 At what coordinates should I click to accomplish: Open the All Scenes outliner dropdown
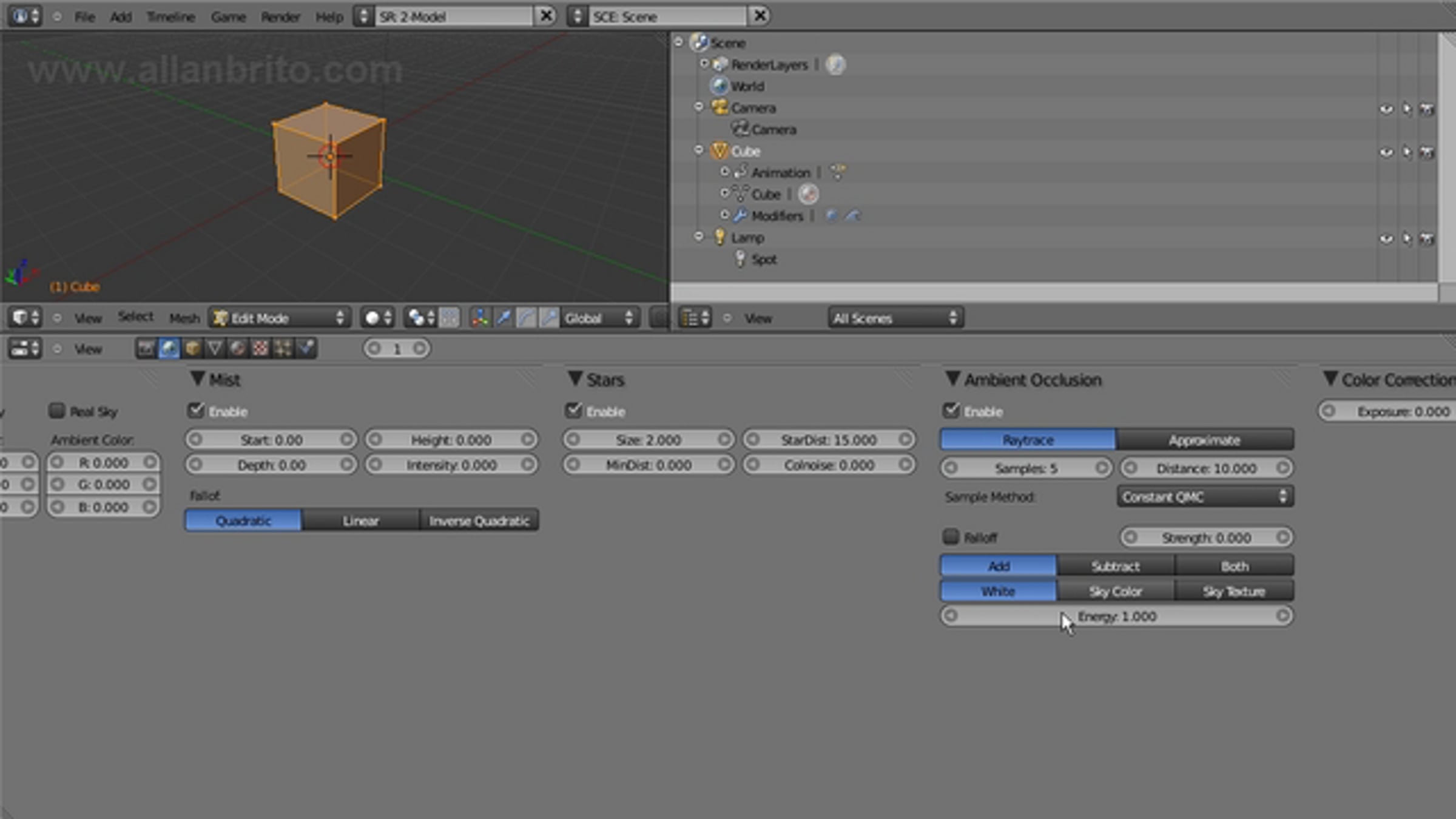click(895, 318)
